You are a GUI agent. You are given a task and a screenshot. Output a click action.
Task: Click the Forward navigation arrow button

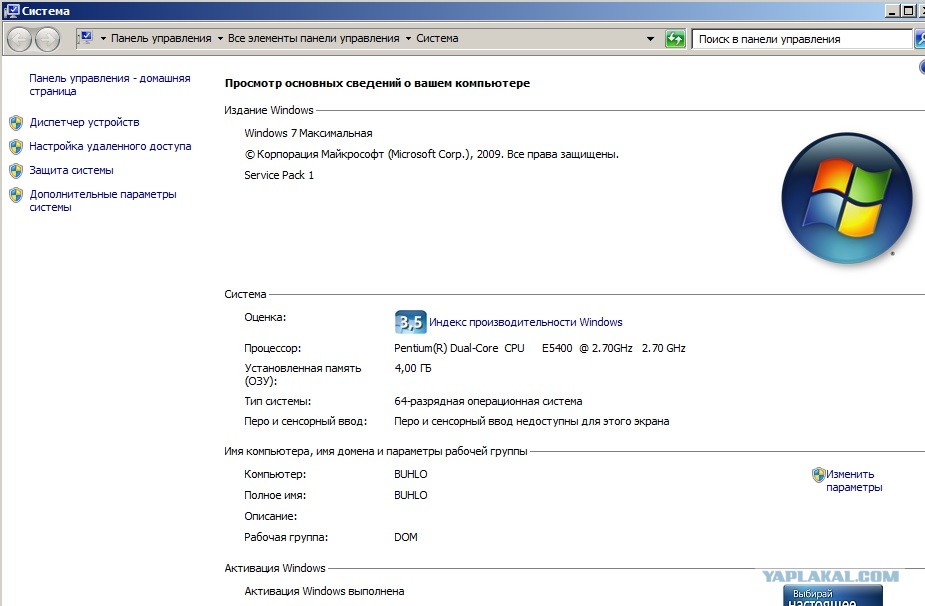pos(47,40)
